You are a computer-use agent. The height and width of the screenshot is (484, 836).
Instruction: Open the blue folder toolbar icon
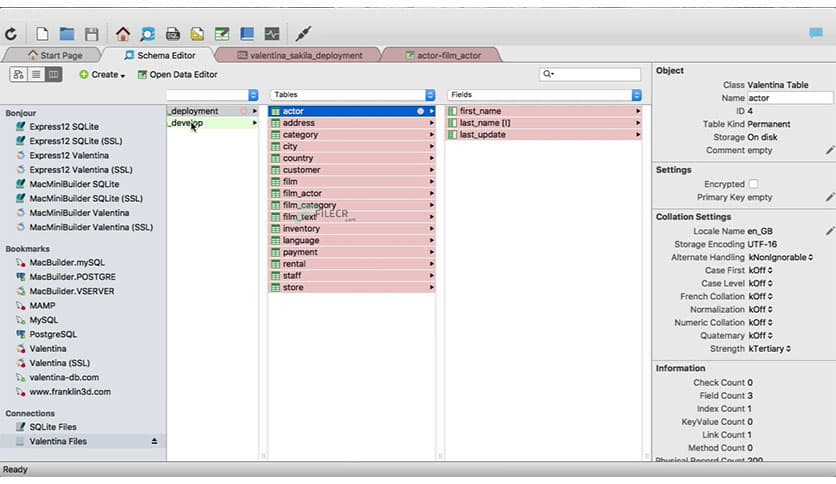(x=67, y=34)
